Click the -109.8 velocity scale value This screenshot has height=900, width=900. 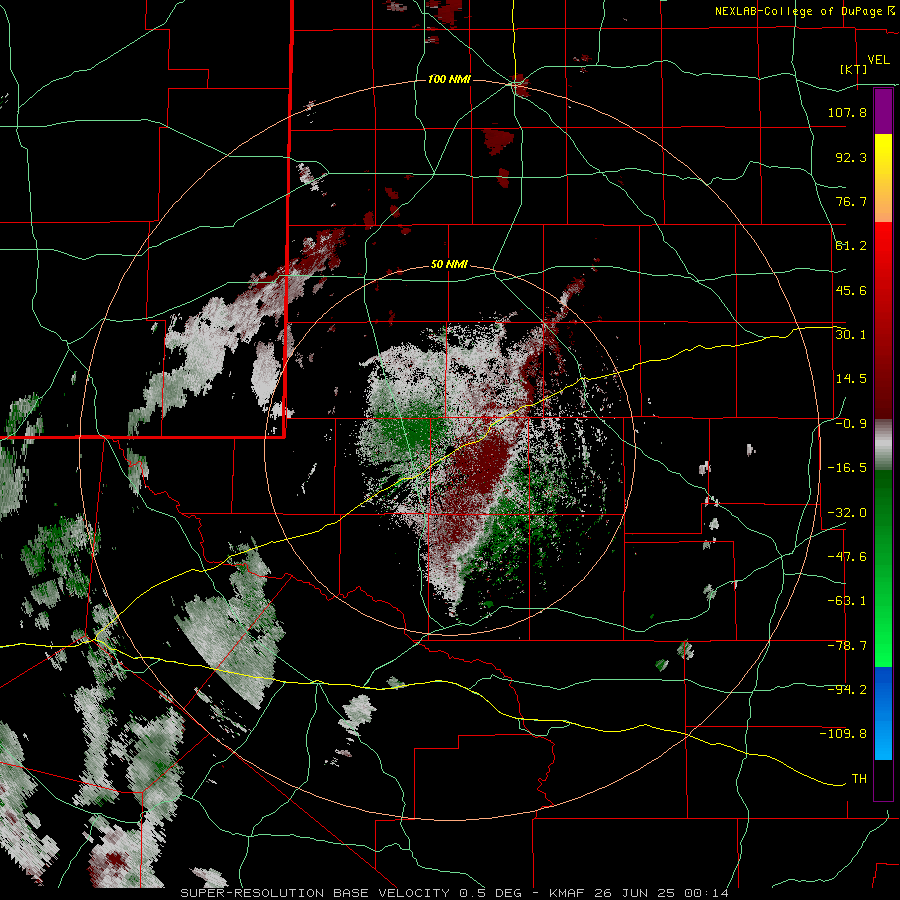pos(843,734)
